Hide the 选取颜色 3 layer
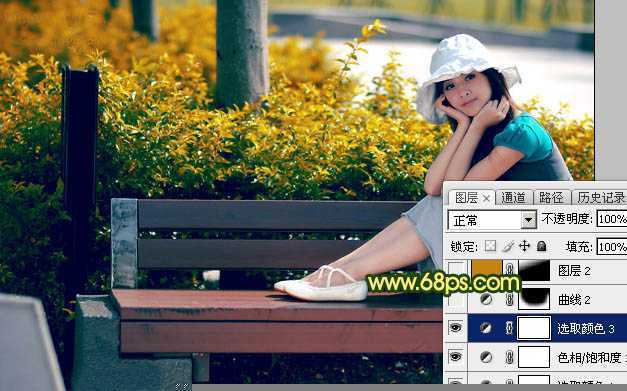 (x=456, y=328)
